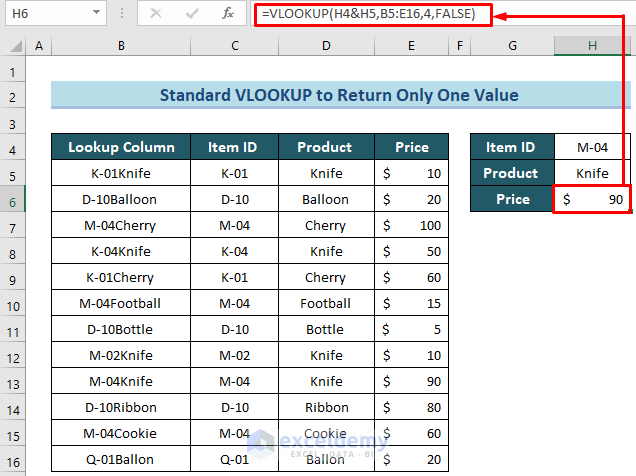This screenshot has height=476, width=636.
Task: Select cell 'K-01Knife'
Action: click(x=121, y=173)
